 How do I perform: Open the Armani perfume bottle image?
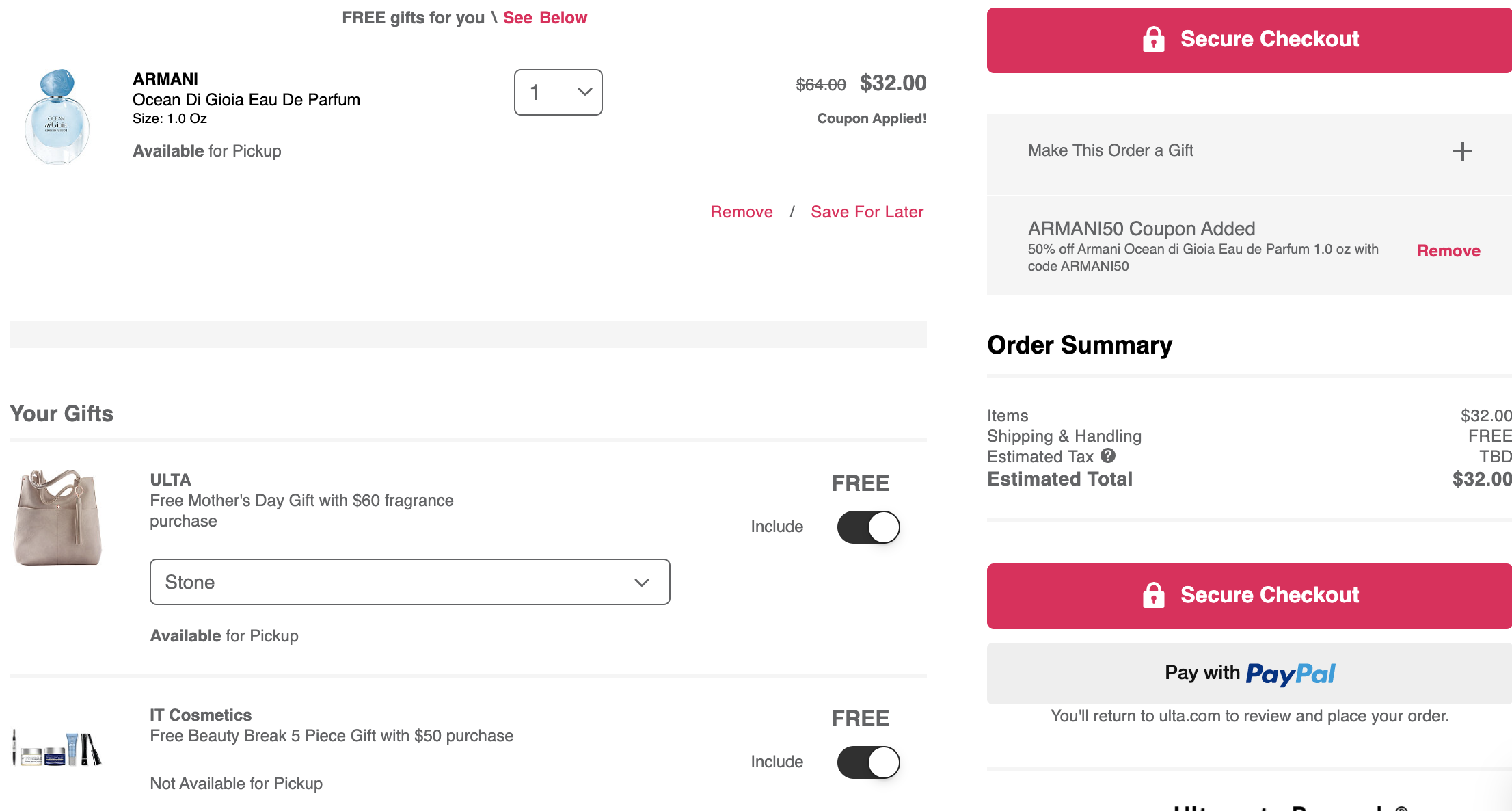tap(57, 116)
